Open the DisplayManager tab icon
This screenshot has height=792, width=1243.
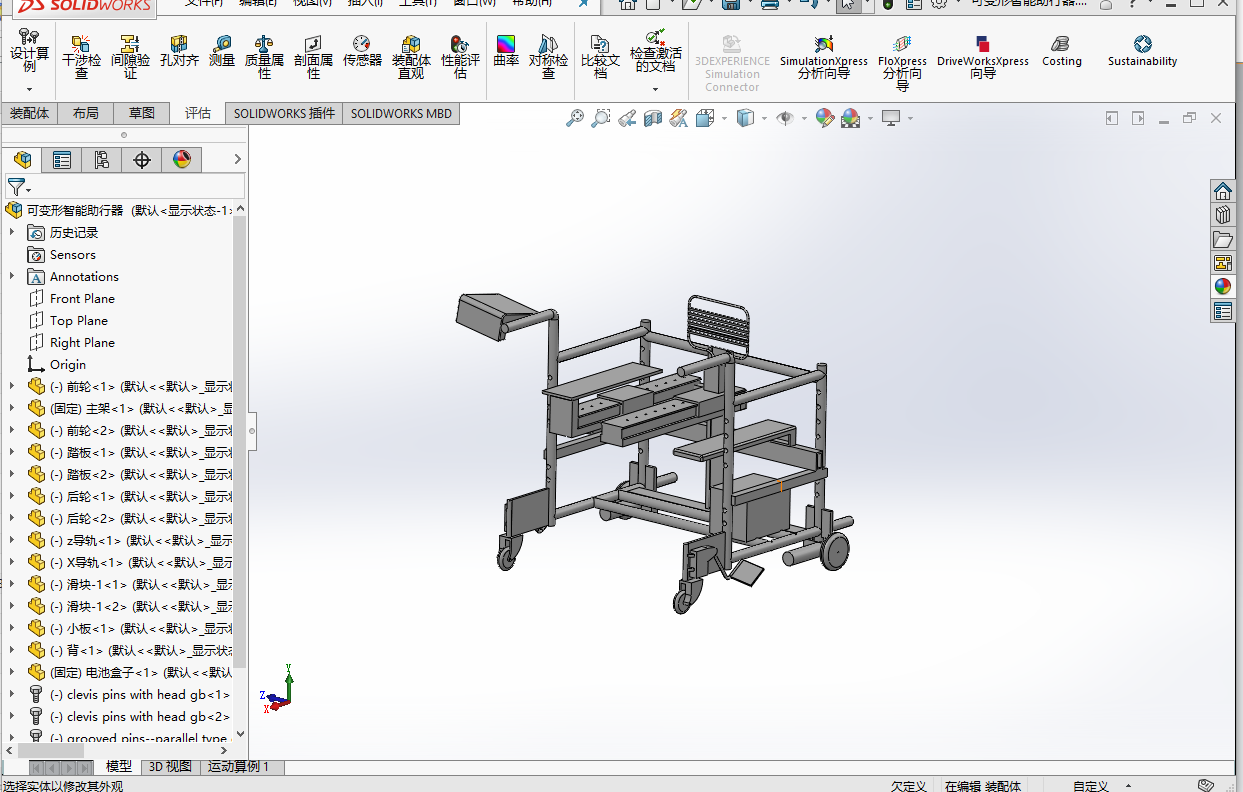(182, 159)
